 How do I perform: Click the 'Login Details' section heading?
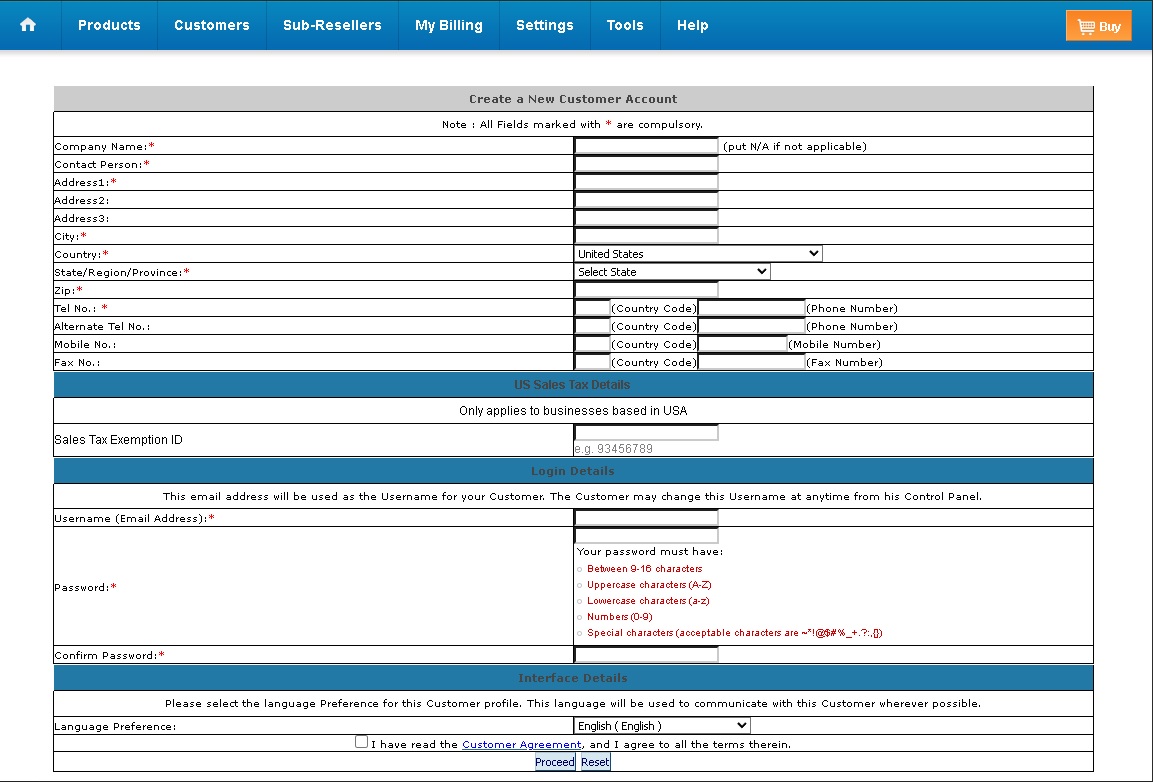point(573,471)
